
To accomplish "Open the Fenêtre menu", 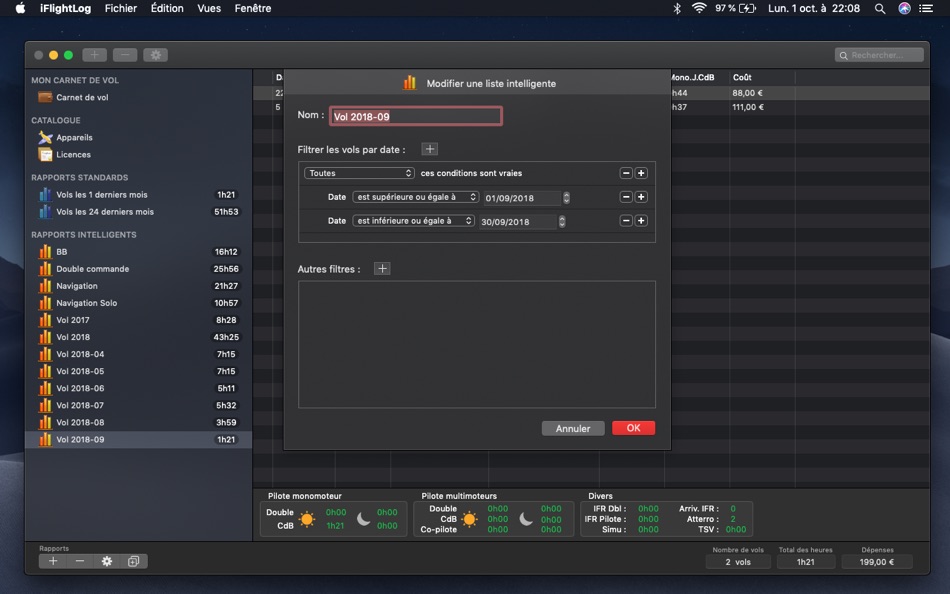I will (253, 8).
